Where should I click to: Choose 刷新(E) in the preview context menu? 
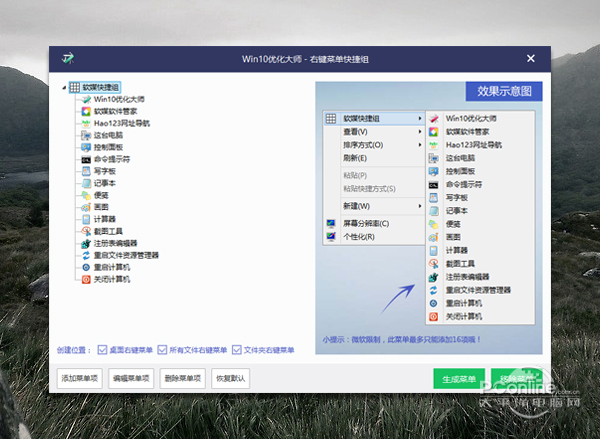pos(355,158)
